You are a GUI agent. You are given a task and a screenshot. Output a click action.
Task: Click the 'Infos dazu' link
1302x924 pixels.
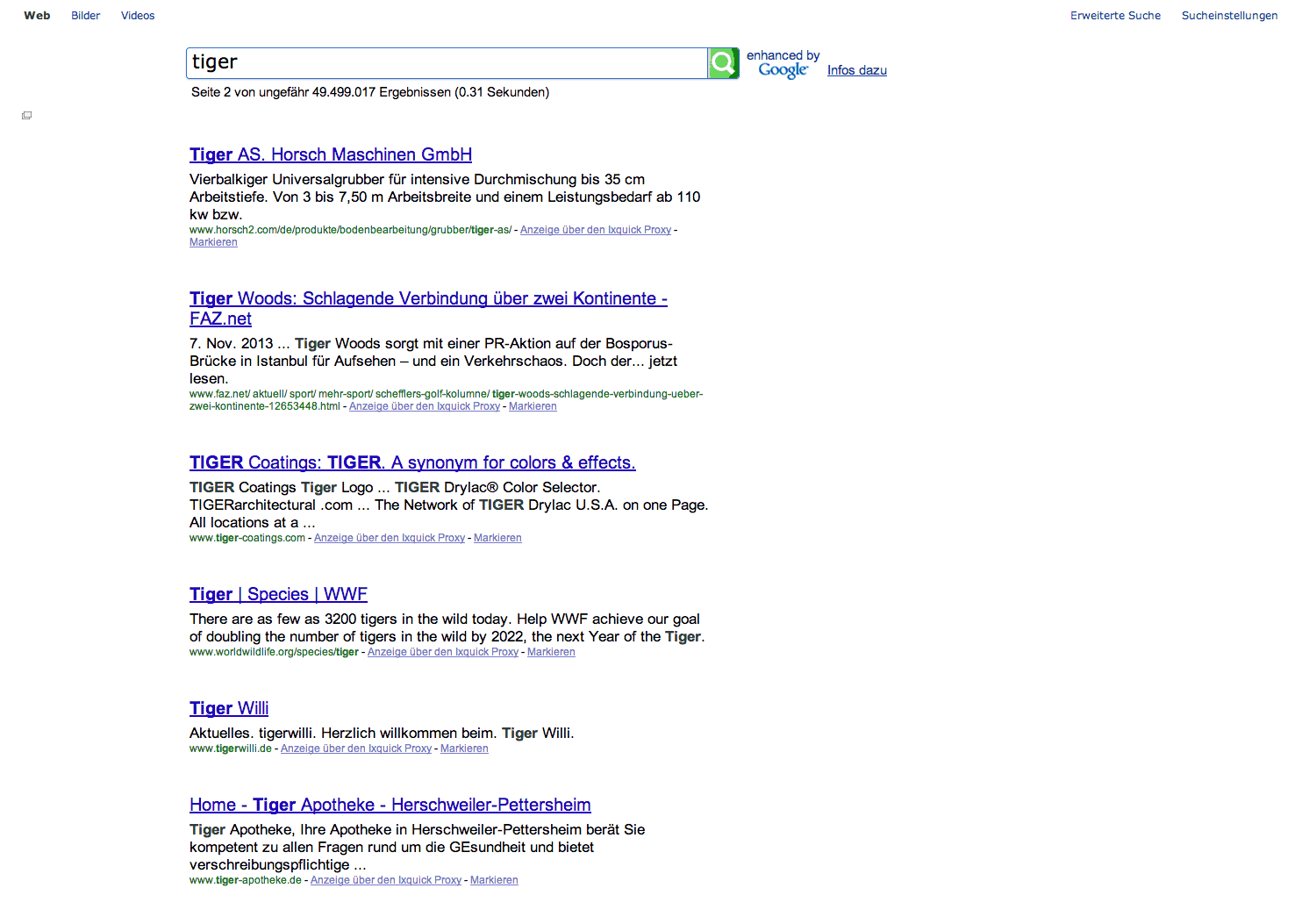pos(857,70)
